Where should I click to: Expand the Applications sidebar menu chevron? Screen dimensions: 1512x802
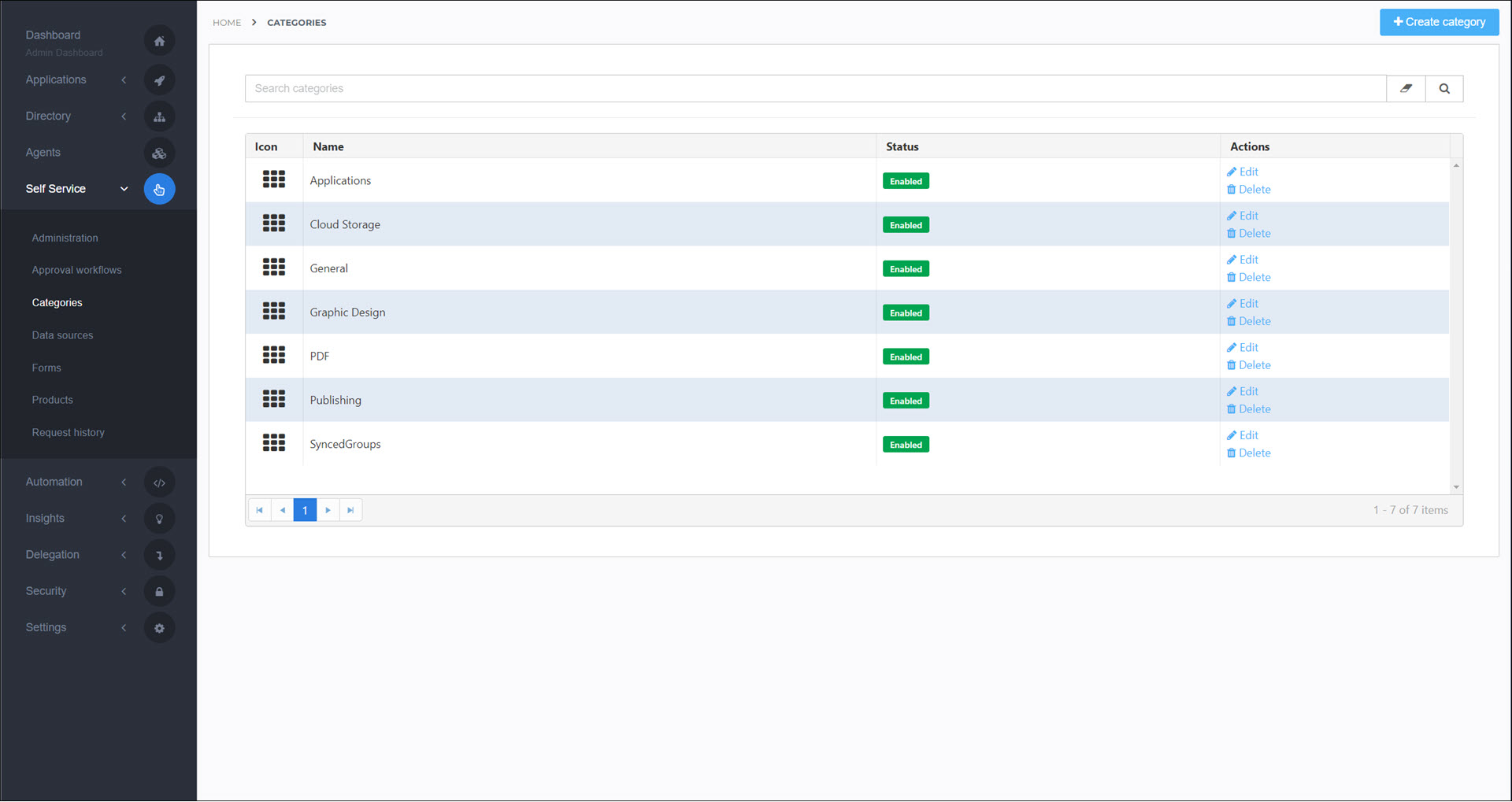tap(124, 80)
